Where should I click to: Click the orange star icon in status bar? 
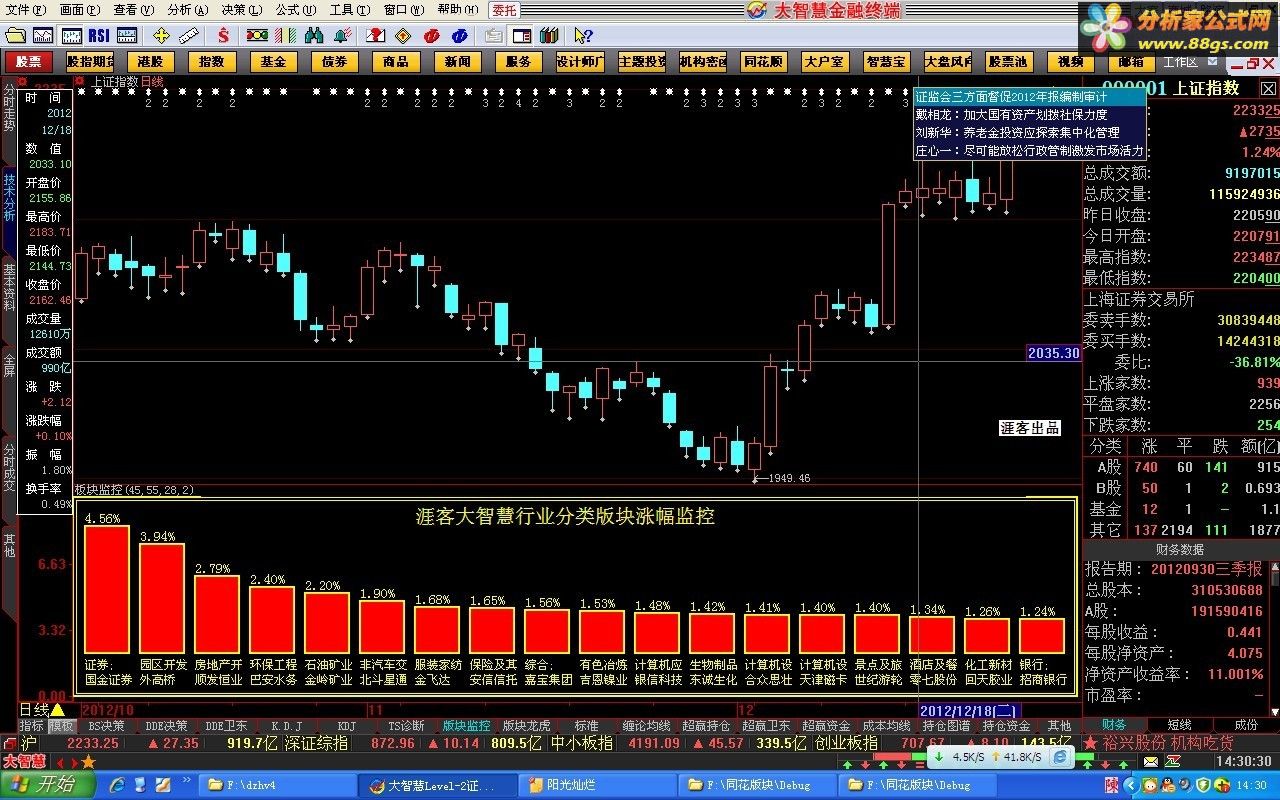pos(88,763)
